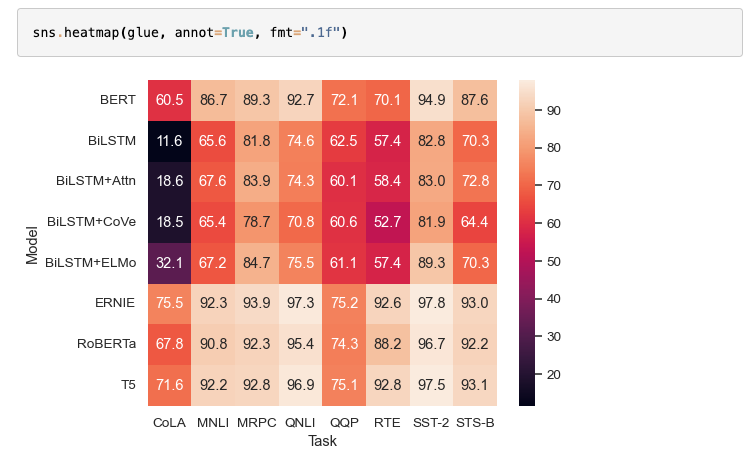756x458 pixels.
Task: Click the Model y-axis title
Action: coord(31,243)
